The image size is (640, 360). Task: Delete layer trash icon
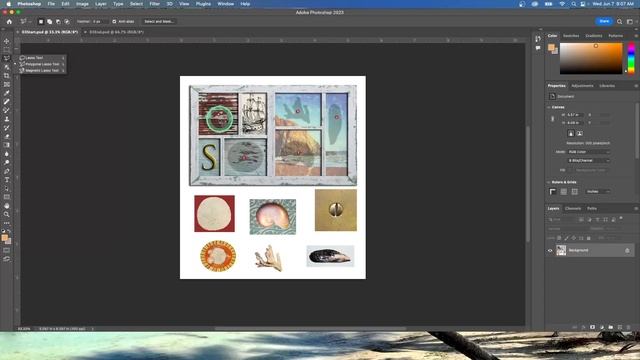[x=629, y=327]
